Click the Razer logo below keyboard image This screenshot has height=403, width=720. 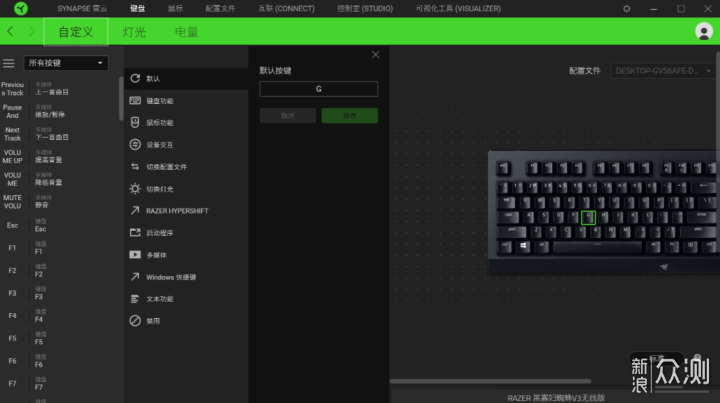pos(664,267)
